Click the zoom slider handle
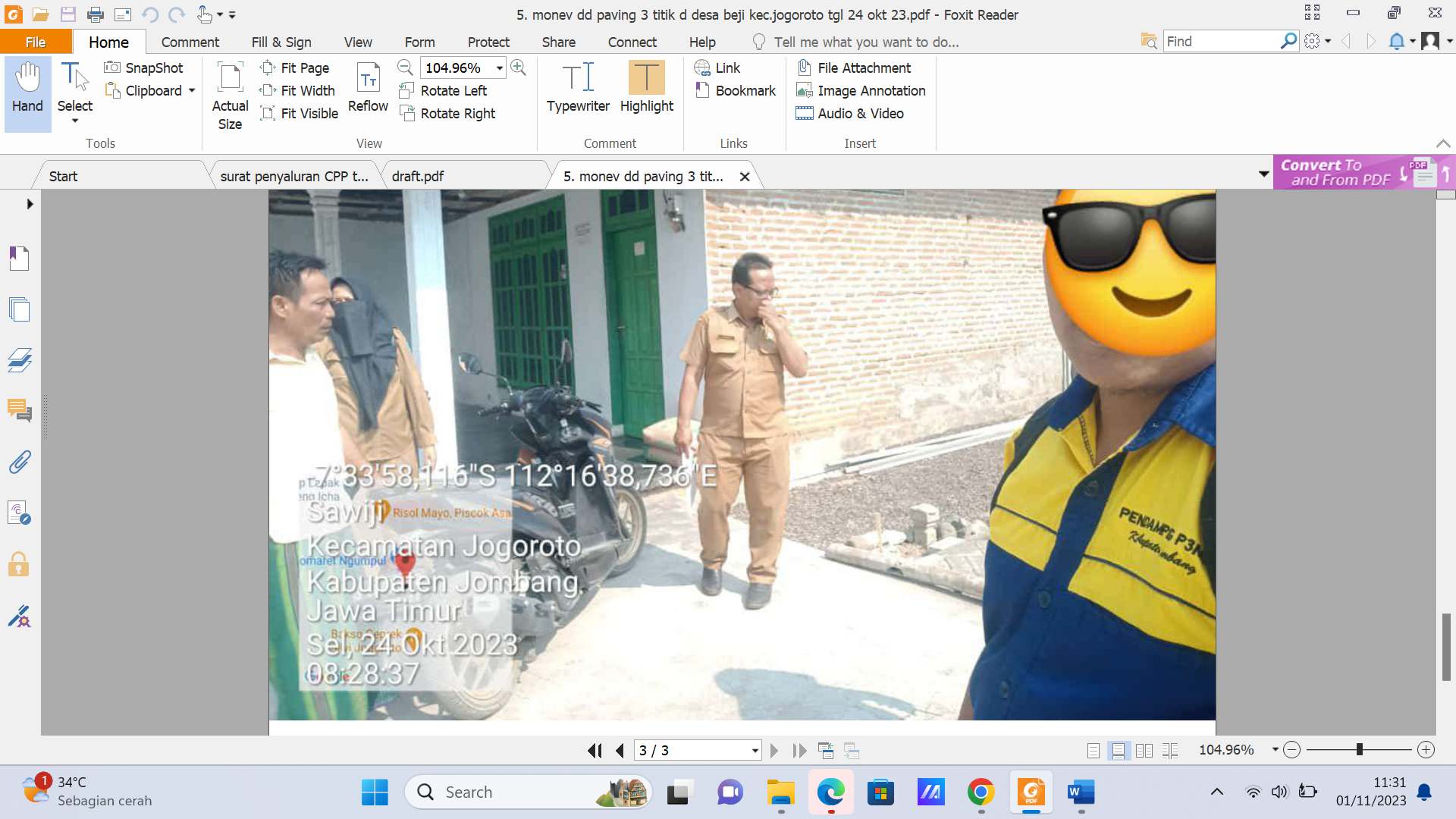The image size is (1456, 819). tap(1359, 750)
